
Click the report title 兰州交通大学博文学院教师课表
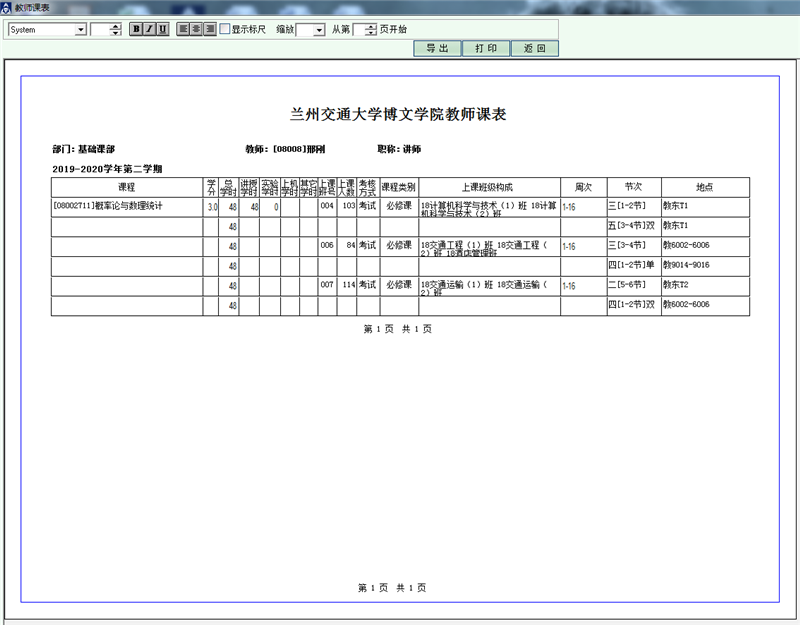click(399, 114)
